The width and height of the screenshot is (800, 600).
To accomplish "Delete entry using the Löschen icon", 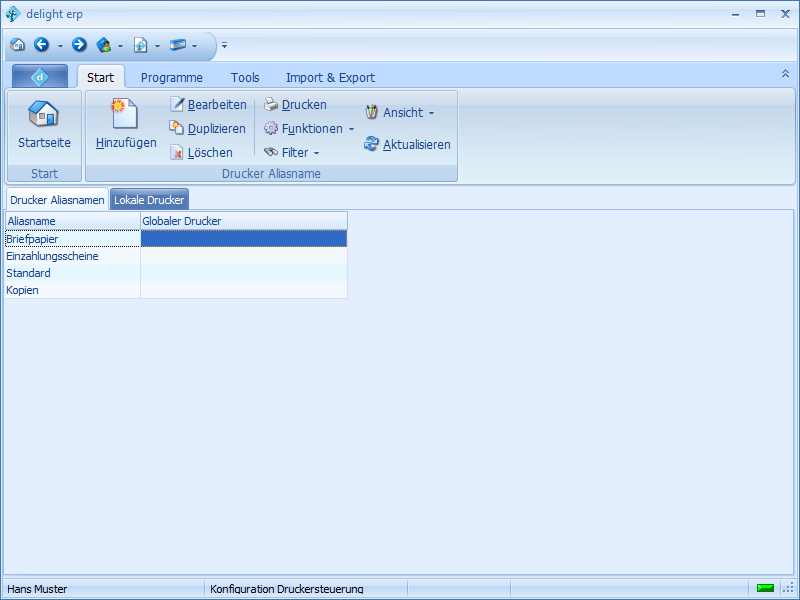I will pyautogui.click(x=177, y=153).
